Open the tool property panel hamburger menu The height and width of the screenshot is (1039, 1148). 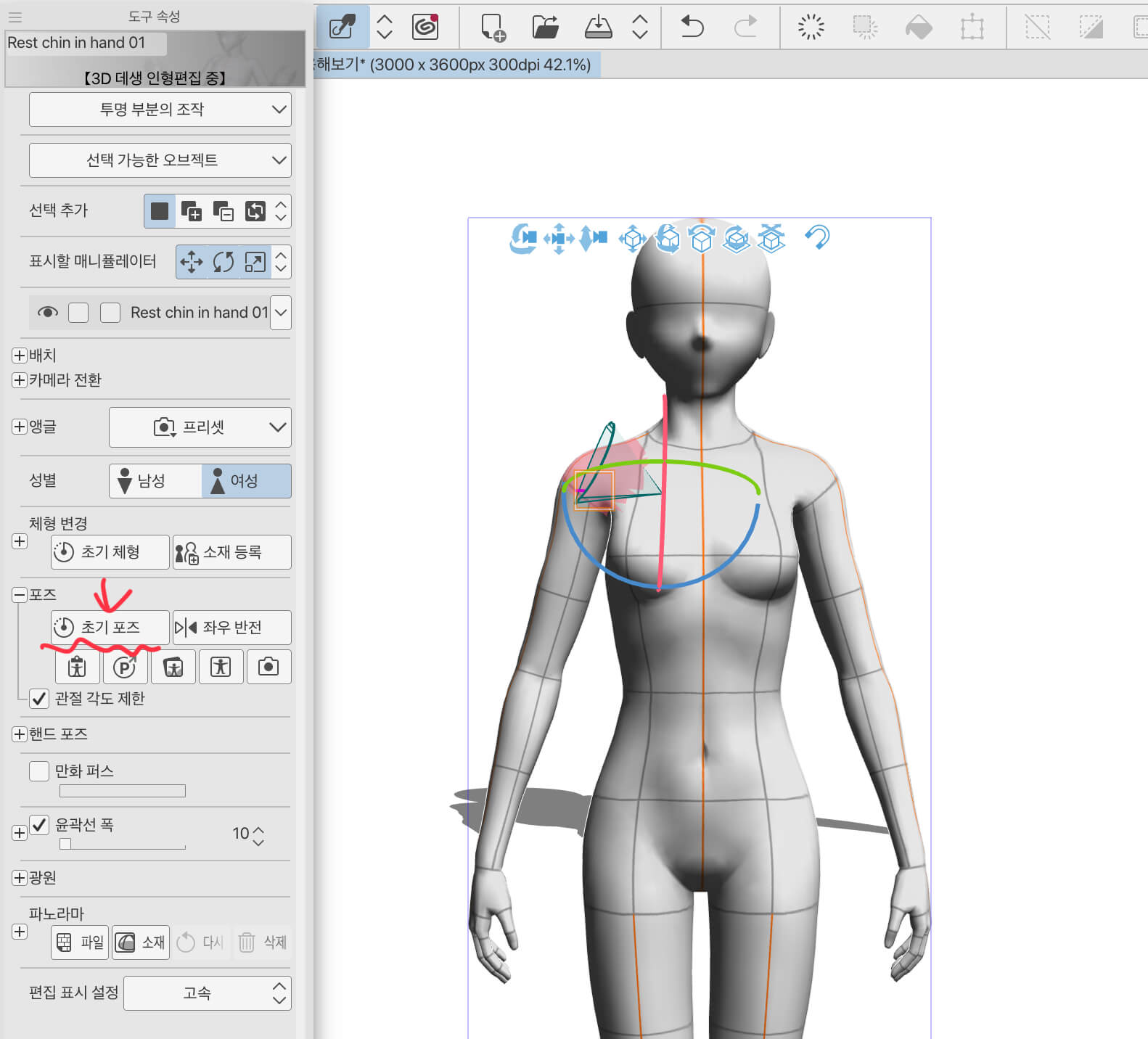pyautogui.click(x=15, y=17)
